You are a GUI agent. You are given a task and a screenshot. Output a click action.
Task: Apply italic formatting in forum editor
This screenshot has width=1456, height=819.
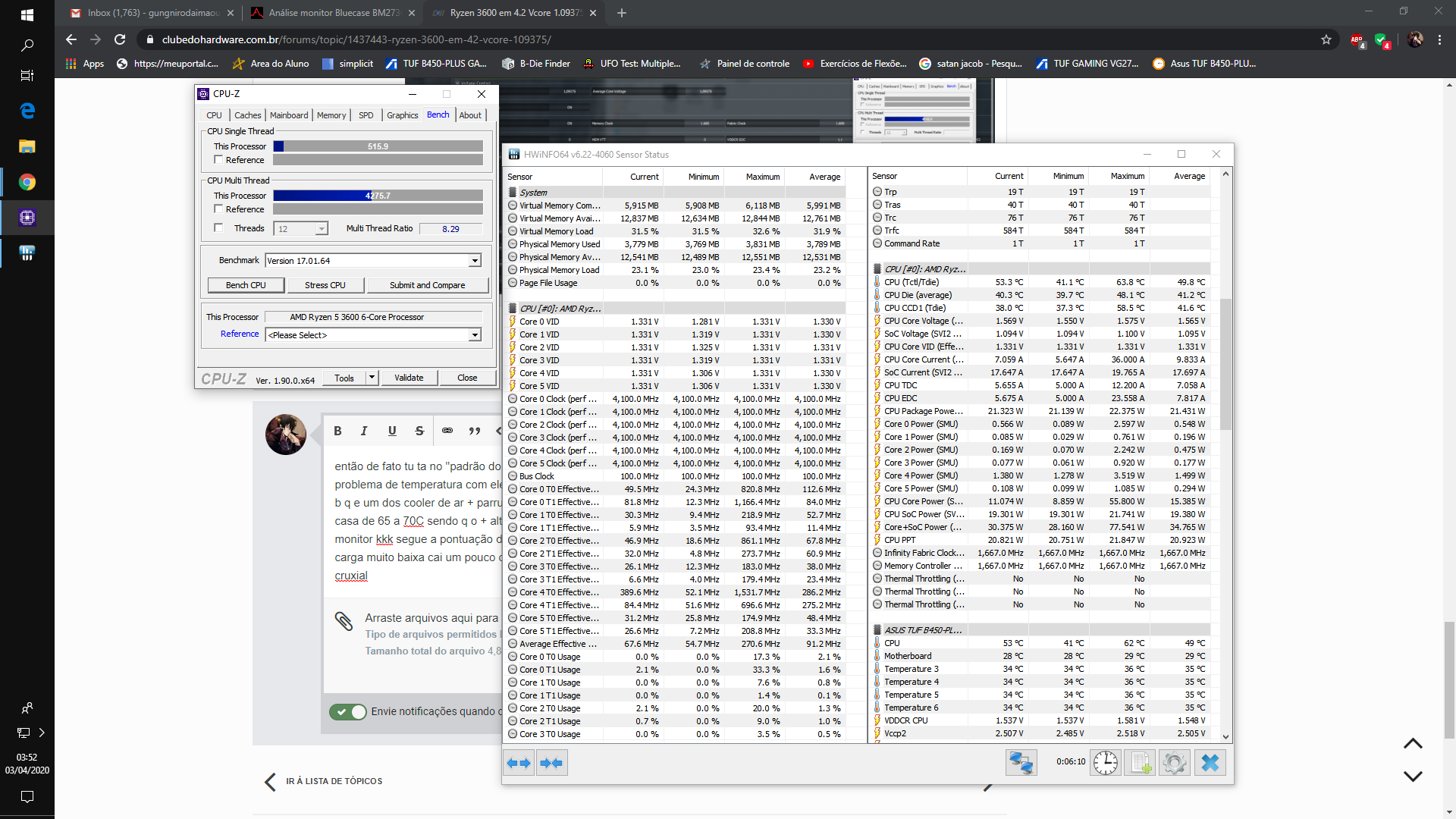tap(364, 431)
